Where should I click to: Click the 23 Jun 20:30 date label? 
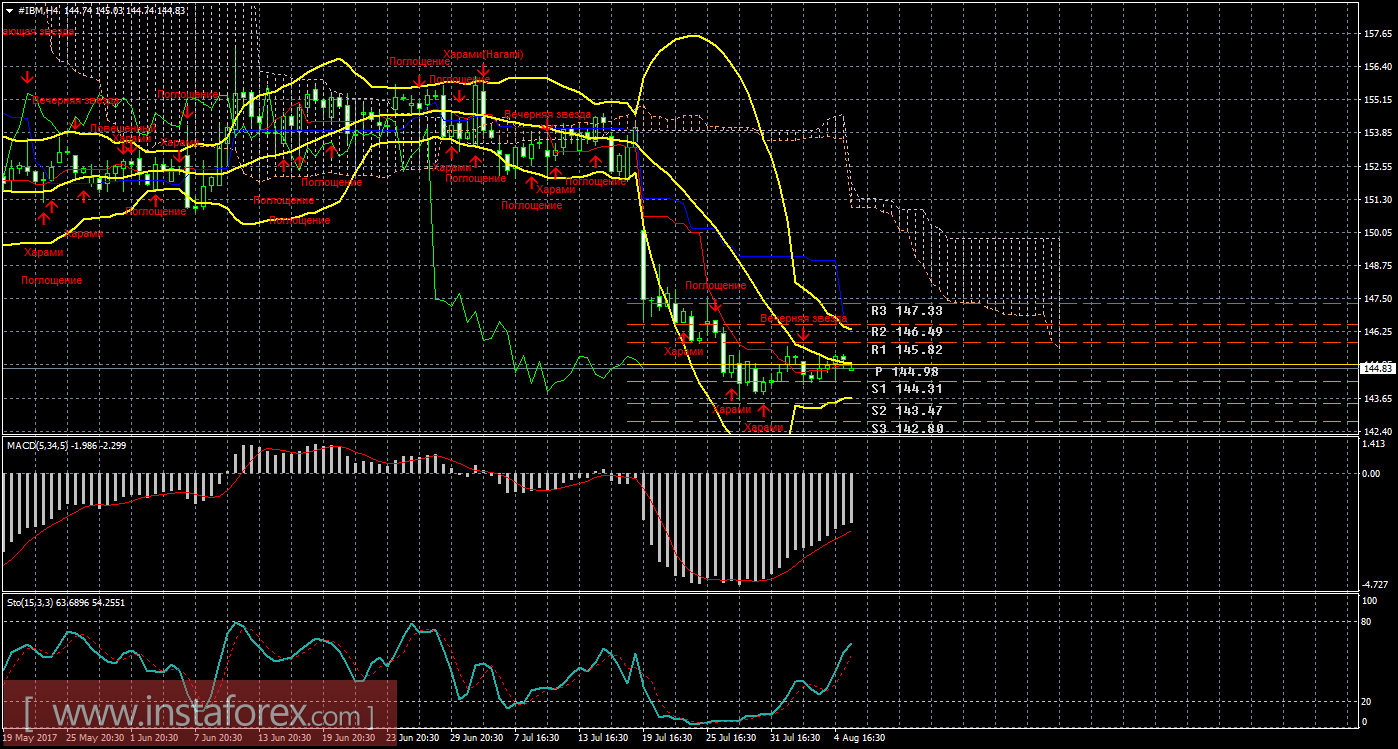(414, 738)
